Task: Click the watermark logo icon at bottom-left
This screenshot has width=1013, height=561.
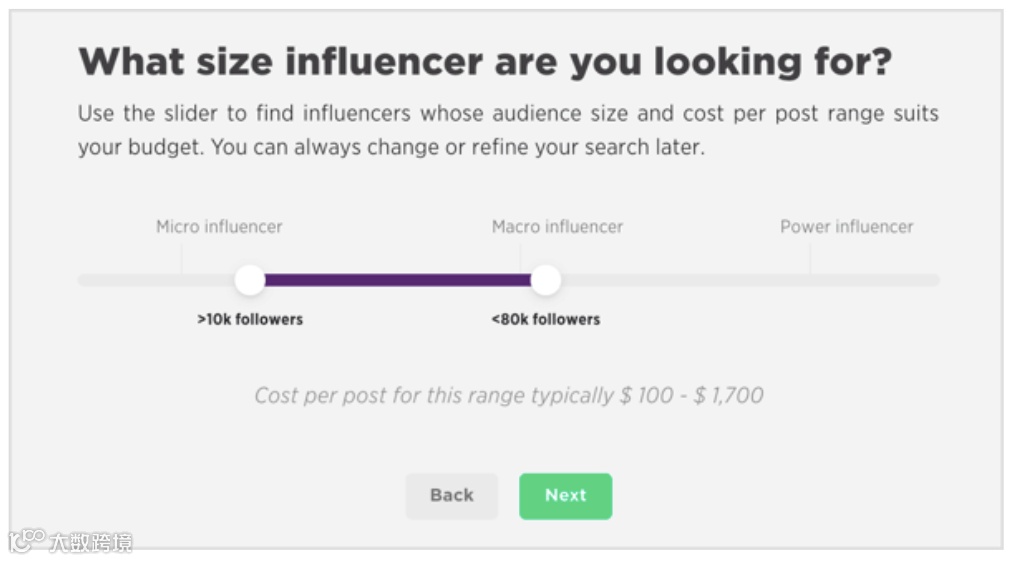Action: [x=25, y=540]
